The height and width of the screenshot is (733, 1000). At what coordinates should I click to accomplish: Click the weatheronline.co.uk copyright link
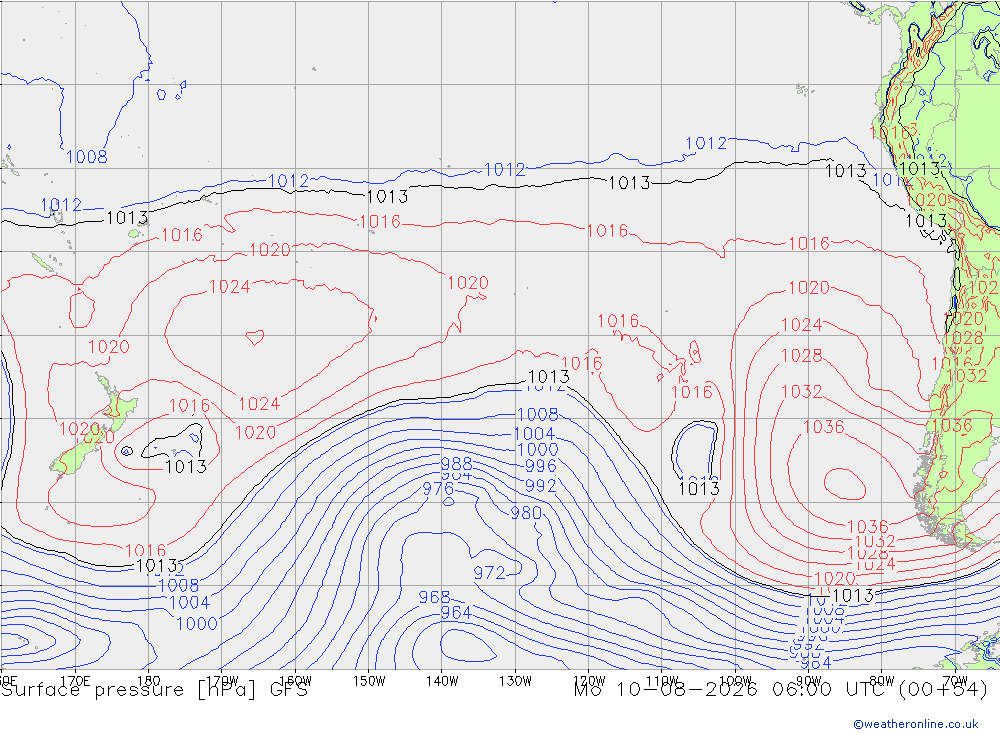click(x=916, y=723)
